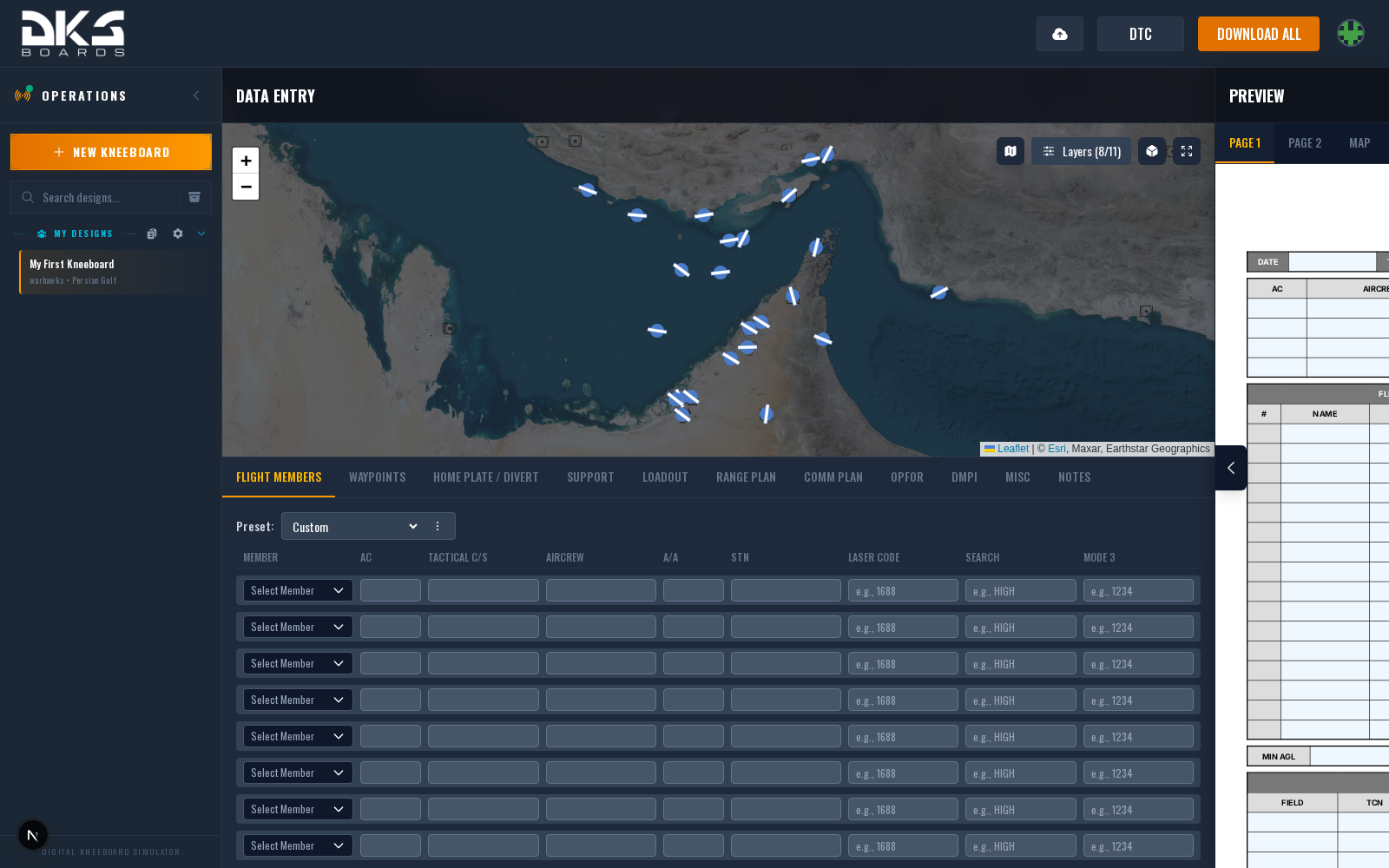Zoom in on the map

[x=246, y=161]
